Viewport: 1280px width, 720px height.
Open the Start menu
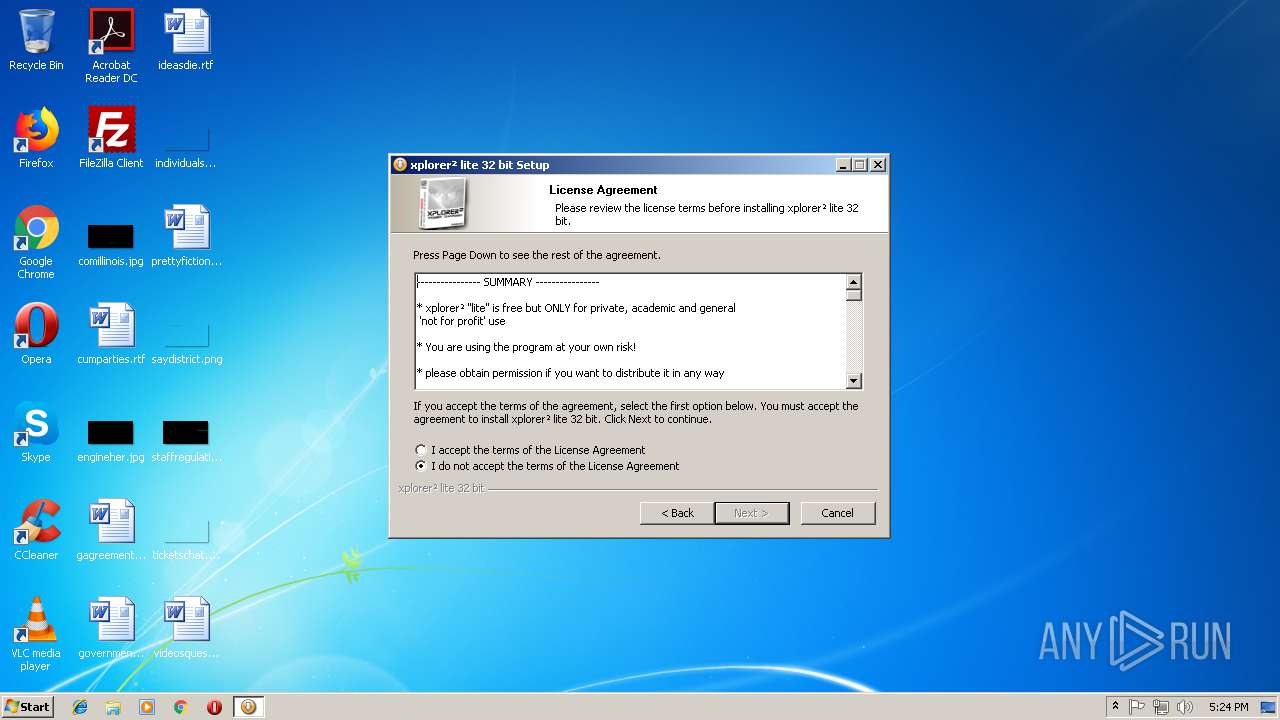(x=28, y=707)
